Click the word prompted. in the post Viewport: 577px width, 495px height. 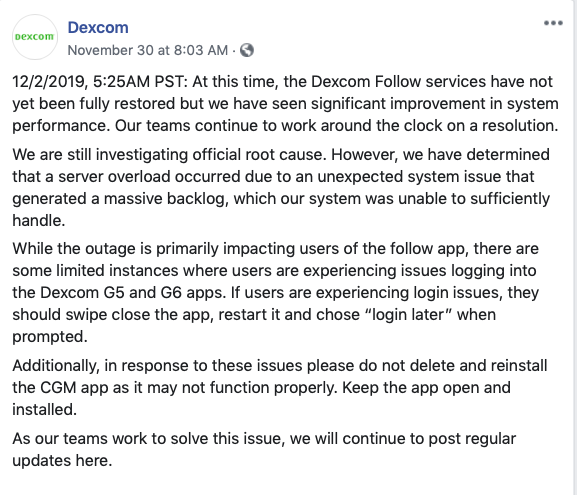coord(50,337)
